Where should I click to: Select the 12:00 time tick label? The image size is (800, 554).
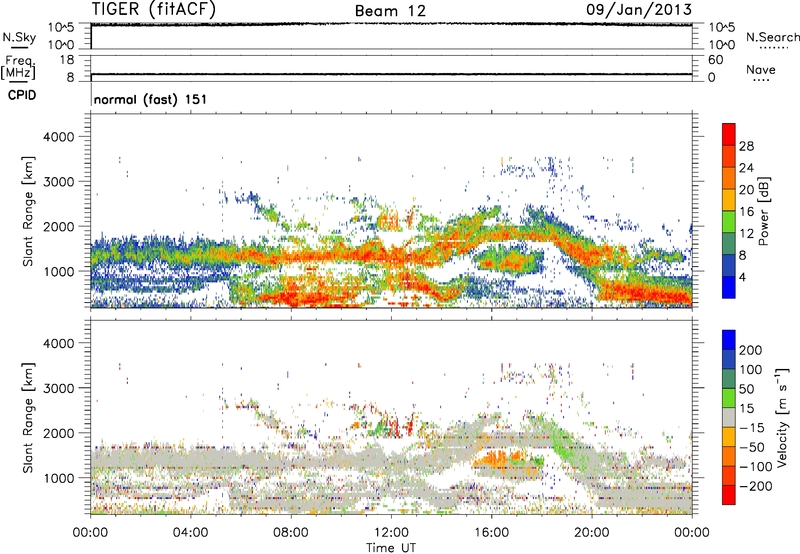click(391, 533)
